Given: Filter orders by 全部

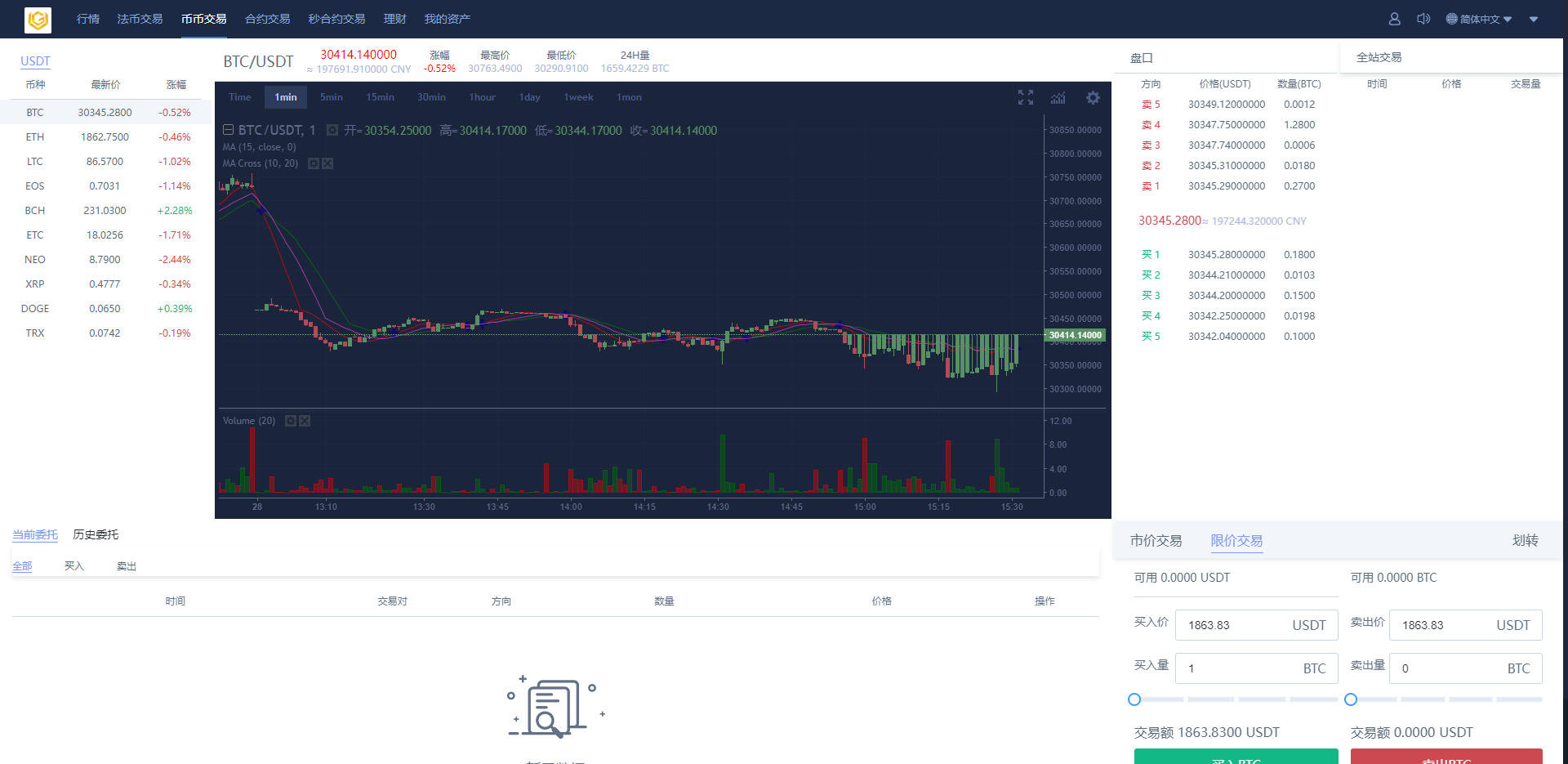Looking at the screenshot, I should (x=22, y=565).
